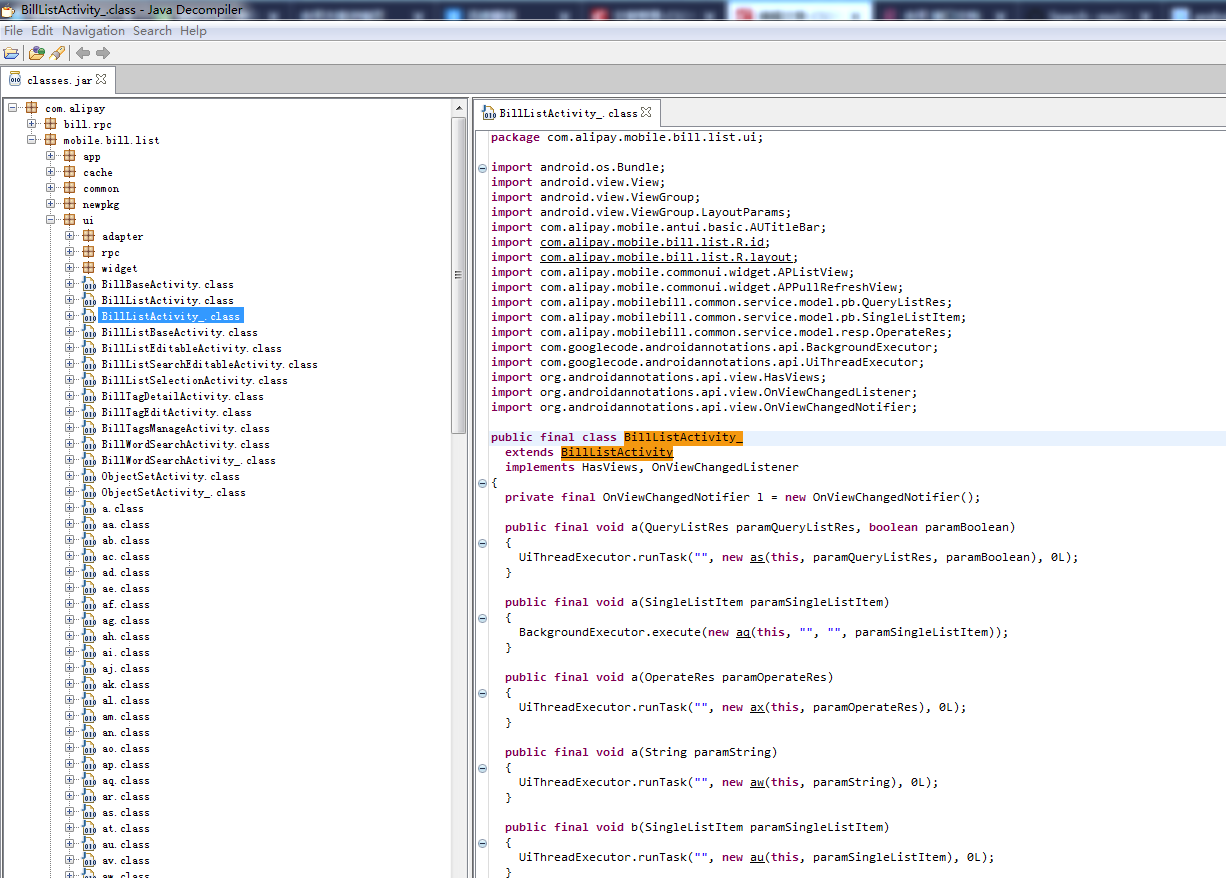The image size is (1226, 878).
Task: Click the package icon beside common
Action: (70, 188)
